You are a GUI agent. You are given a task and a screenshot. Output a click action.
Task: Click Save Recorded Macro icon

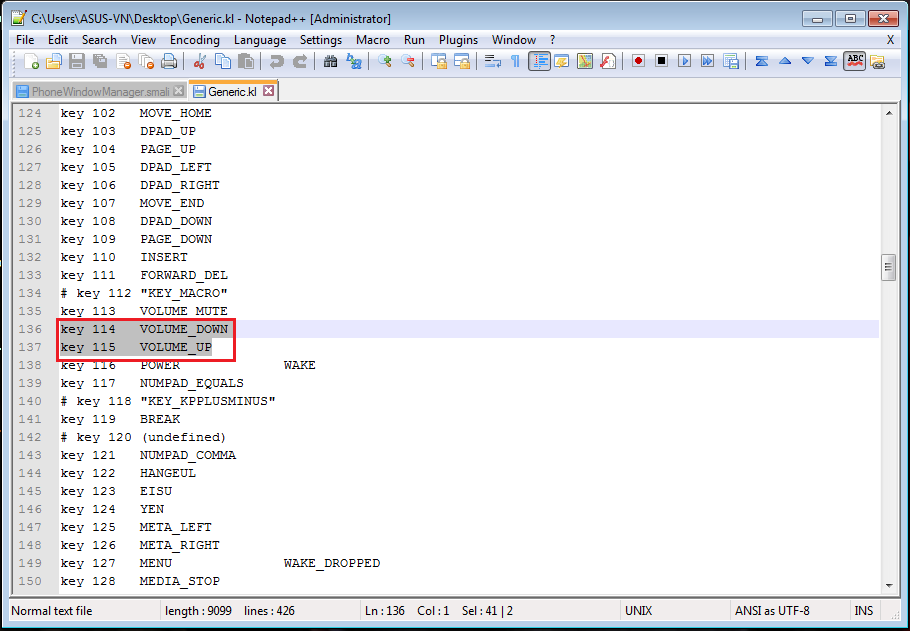(731, 61)
